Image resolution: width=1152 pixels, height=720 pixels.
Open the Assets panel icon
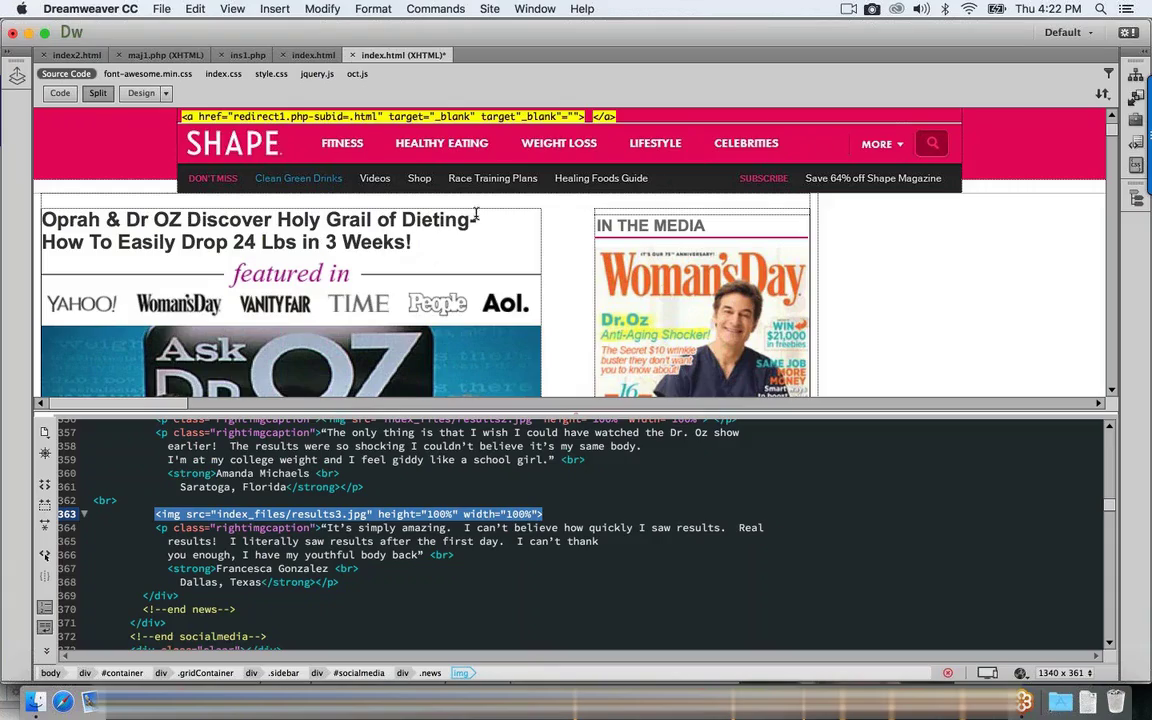click(x=1136, y=97)
